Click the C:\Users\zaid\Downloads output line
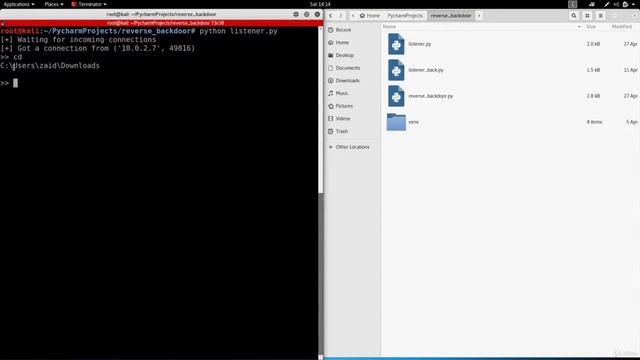 50,66
